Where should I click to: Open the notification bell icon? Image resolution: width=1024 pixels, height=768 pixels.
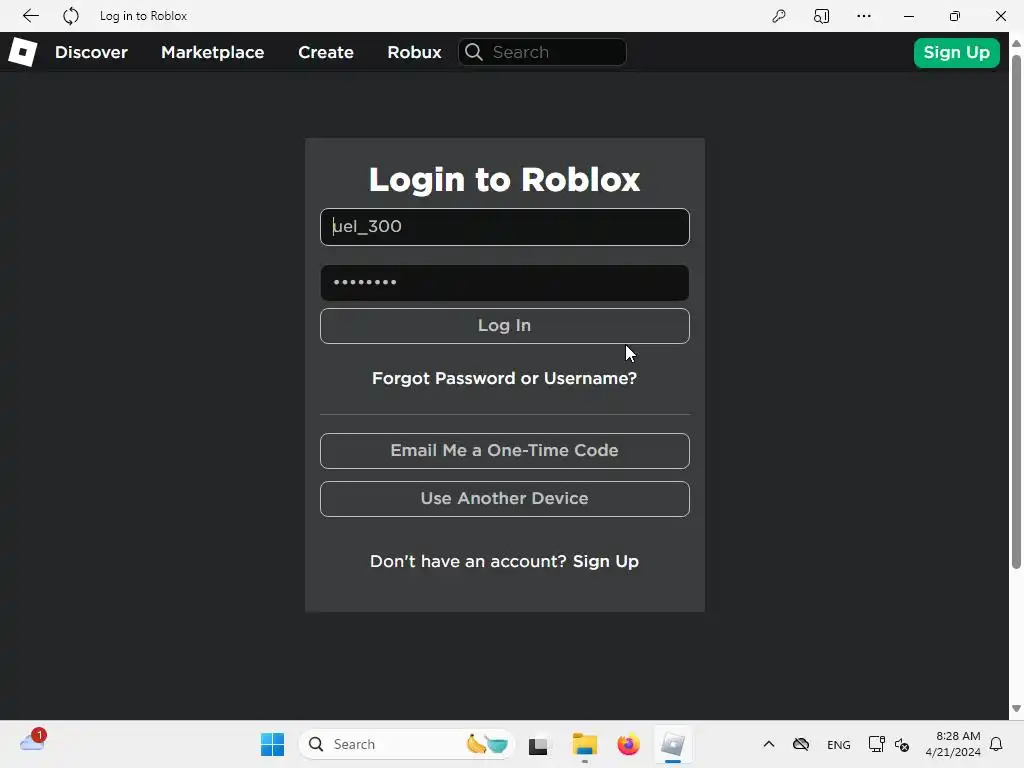(x=996, y=744)
